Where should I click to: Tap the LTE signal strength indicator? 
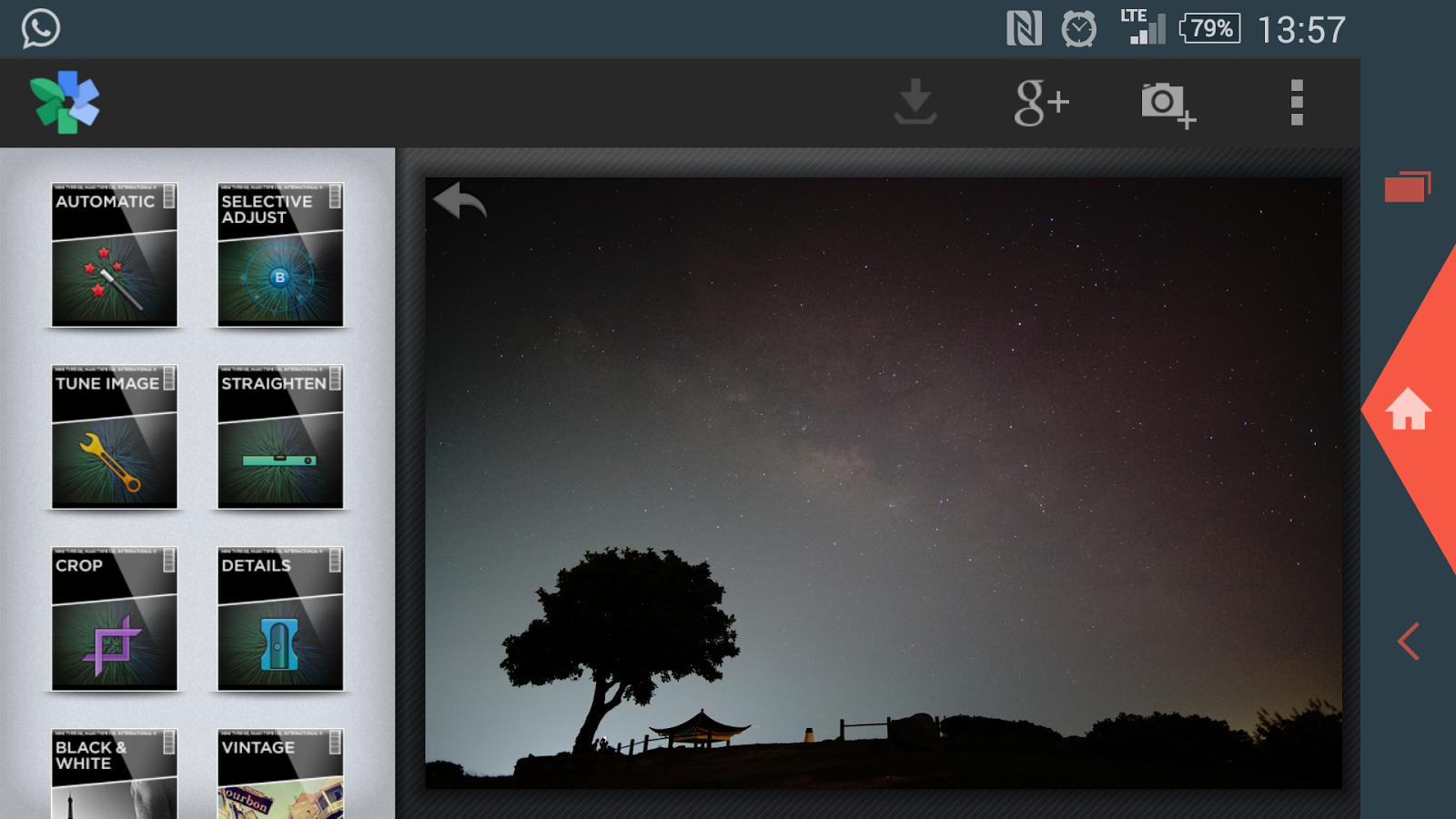point(1144,27)
